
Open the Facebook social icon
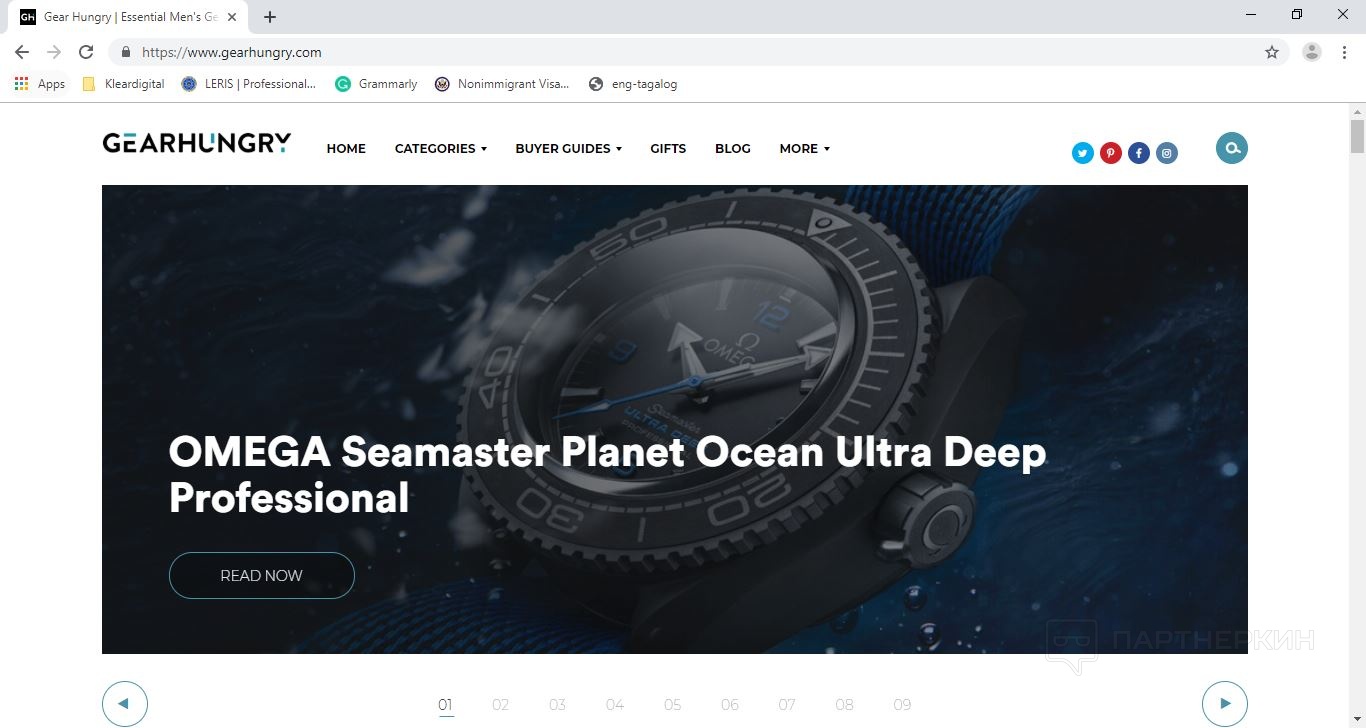click(1139, 153)
